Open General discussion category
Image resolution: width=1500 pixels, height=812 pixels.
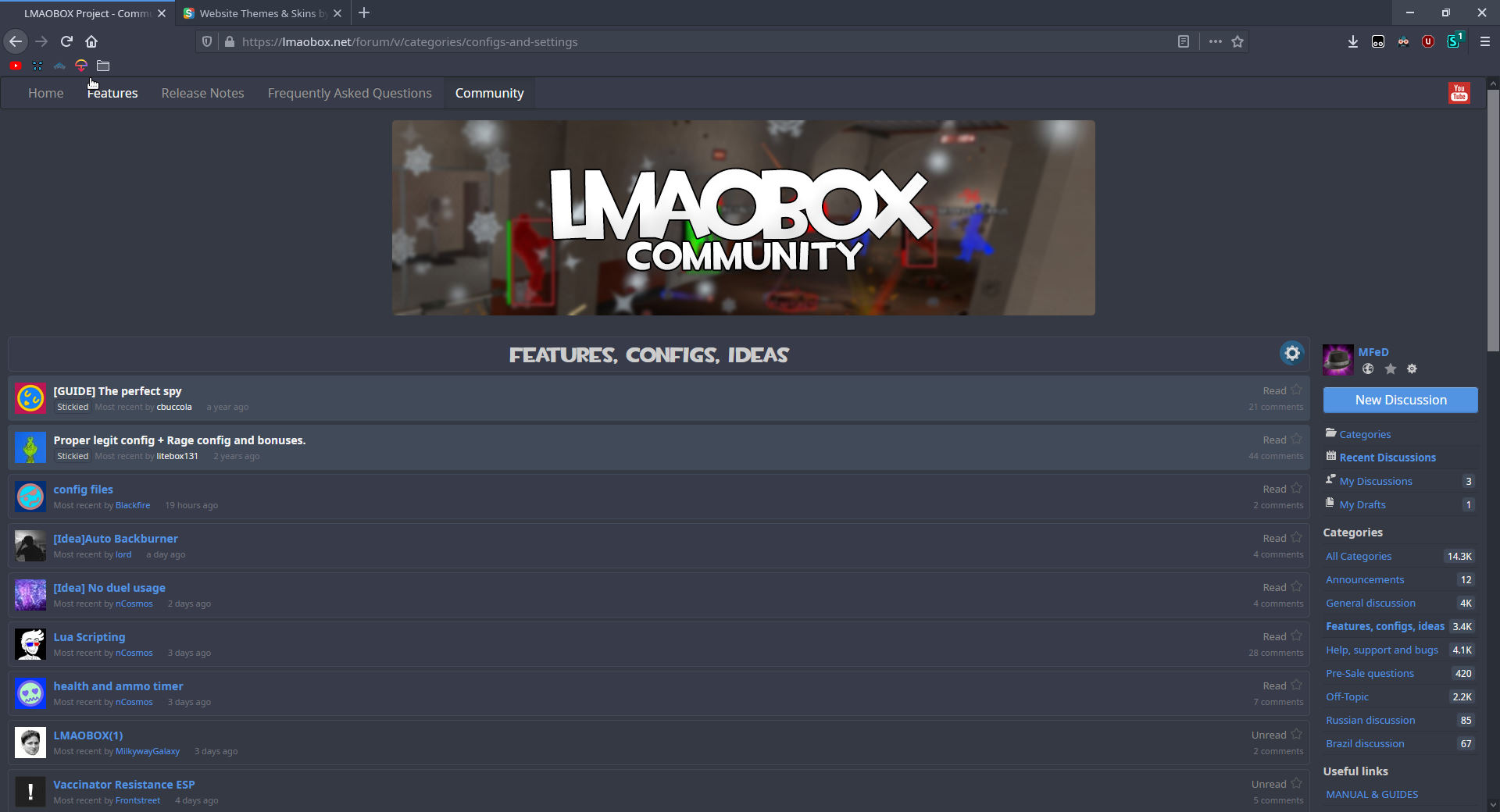click(x=1370, y=603)
